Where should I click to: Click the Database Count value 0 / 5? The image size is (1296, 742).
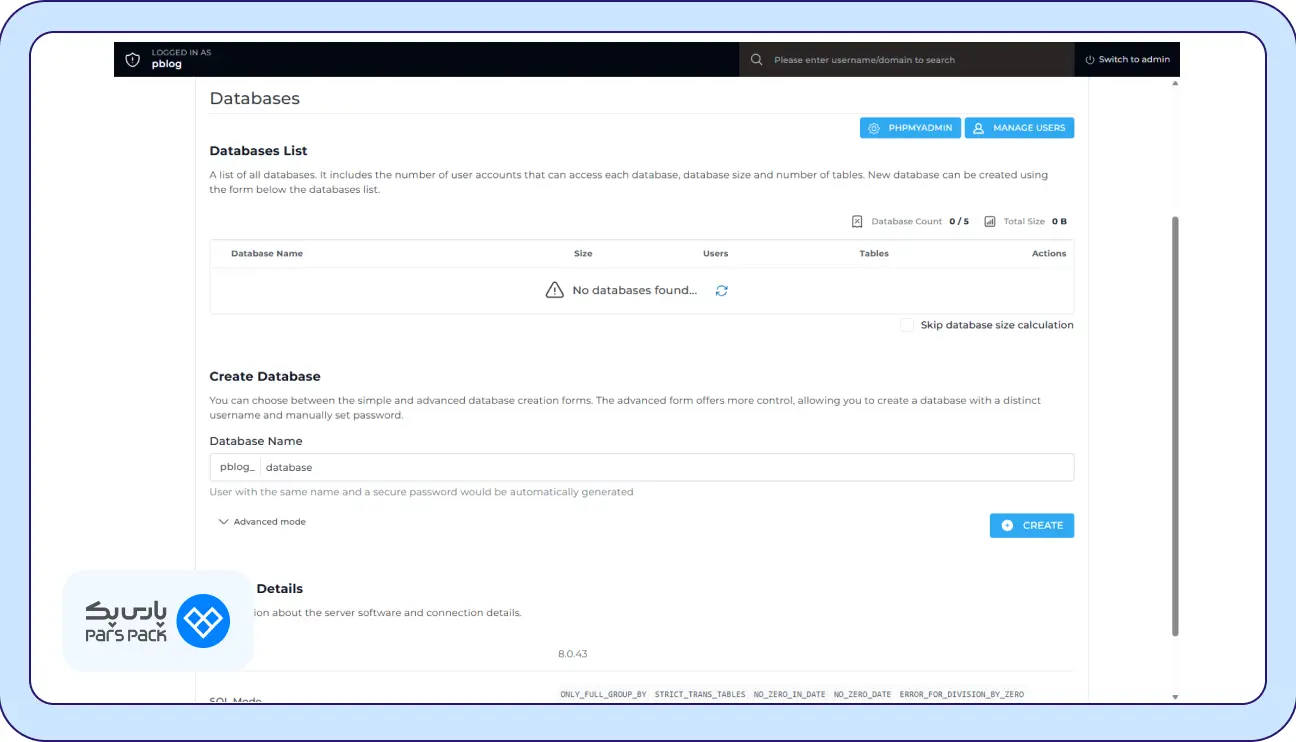coord(959,222)
